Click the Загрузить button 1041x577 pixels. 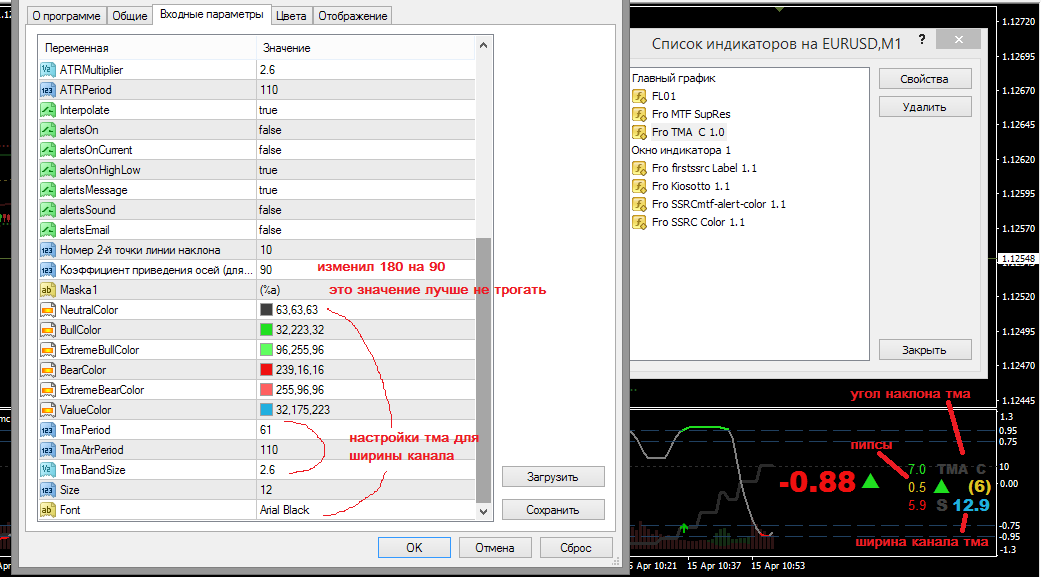[553, 477]
